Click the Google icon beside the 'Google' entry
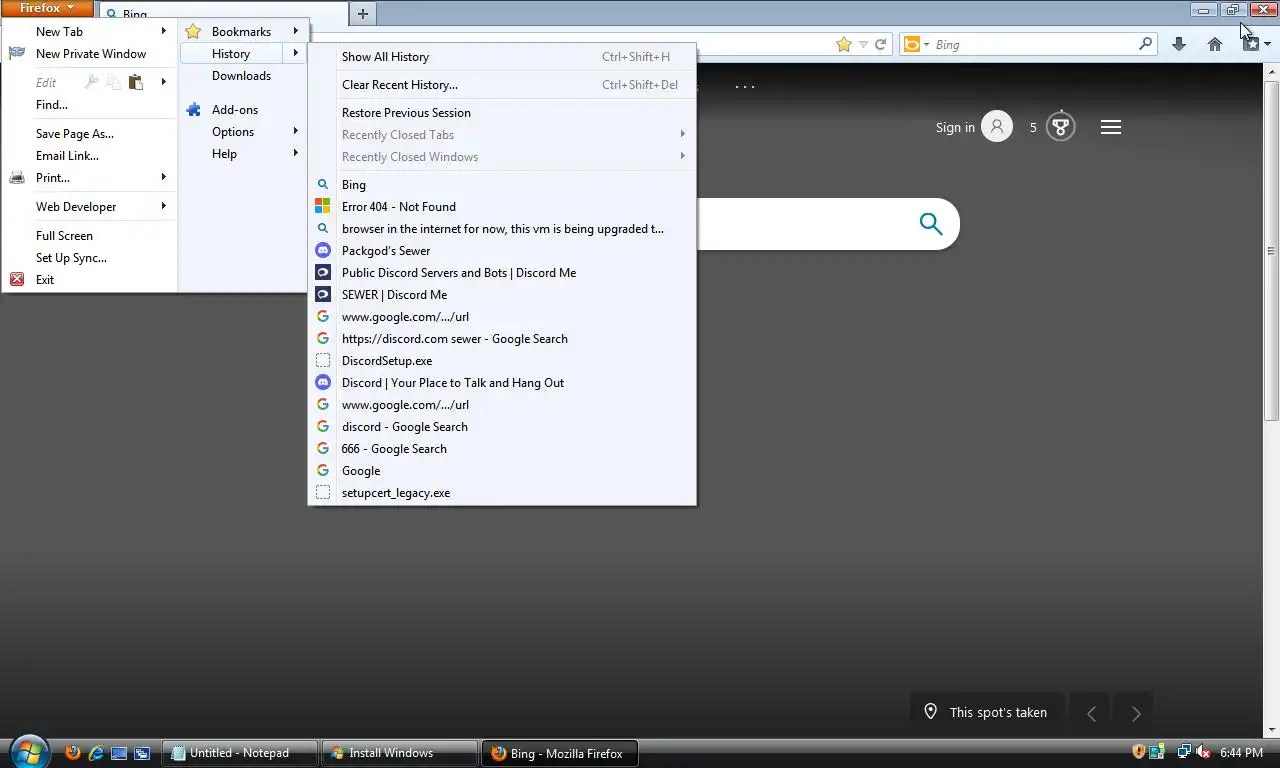Screen dimensions: 1280x768 coord(323,471)
